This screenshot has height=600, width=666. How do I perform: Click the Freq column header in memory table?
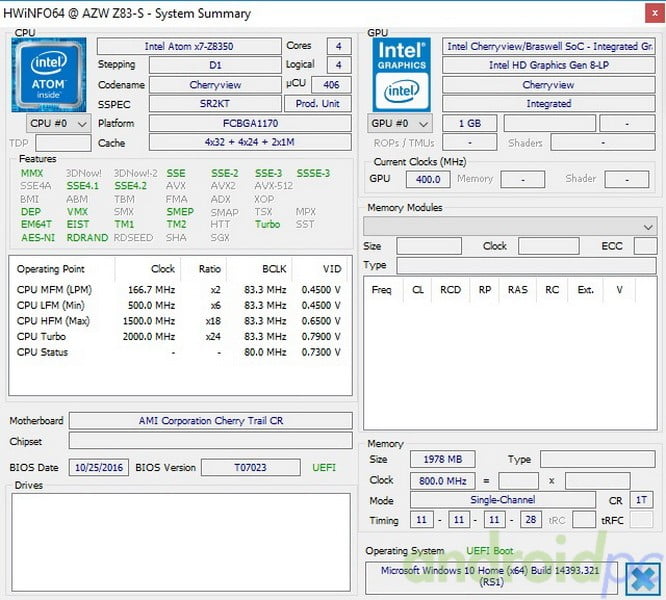[381, 290]
